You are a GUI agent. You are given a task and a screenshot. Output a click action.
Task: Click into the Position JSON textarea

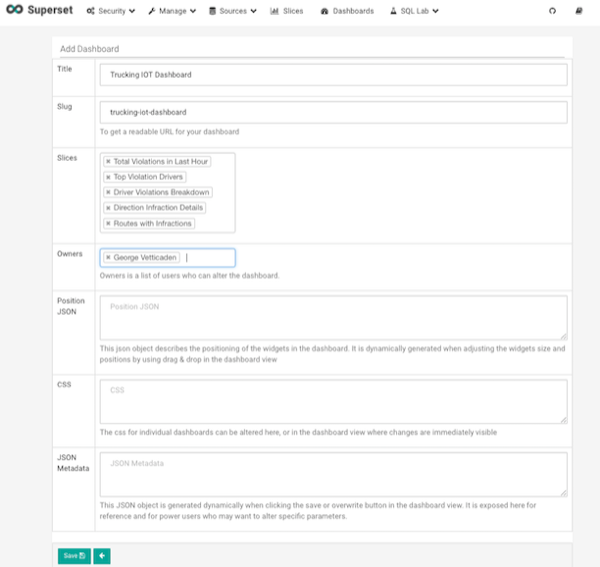(x=333, y=317)
